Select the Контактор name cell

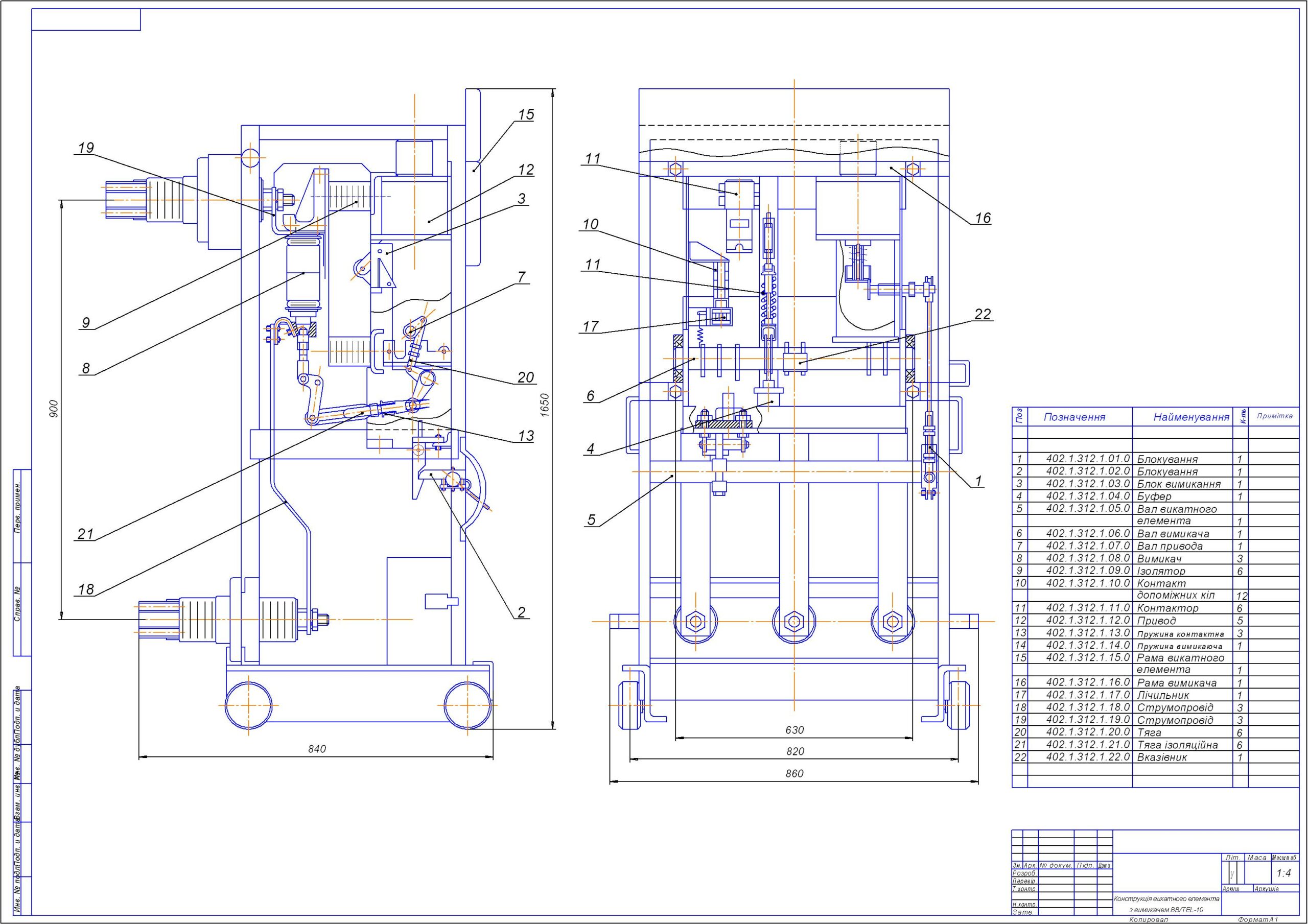point(1167,608)
